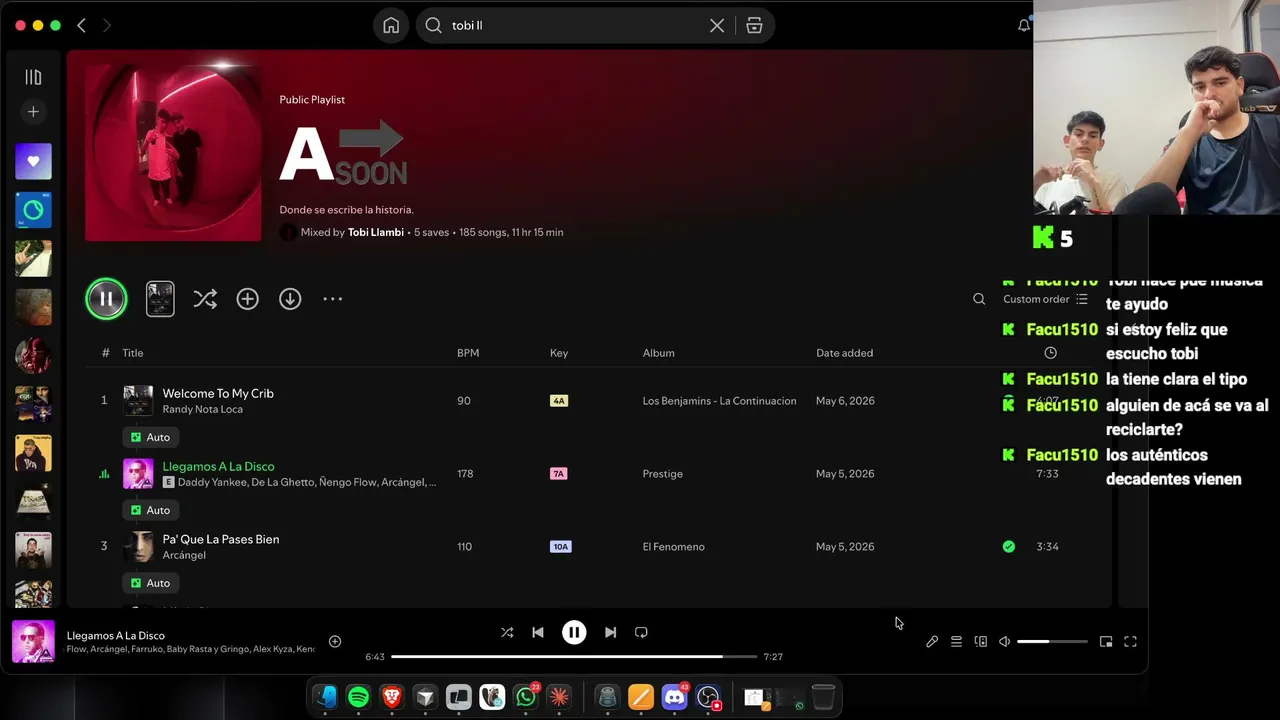The image size is (1280, 720).
Task: Toggle shuffle for this playlist
Action: [205, 299]
